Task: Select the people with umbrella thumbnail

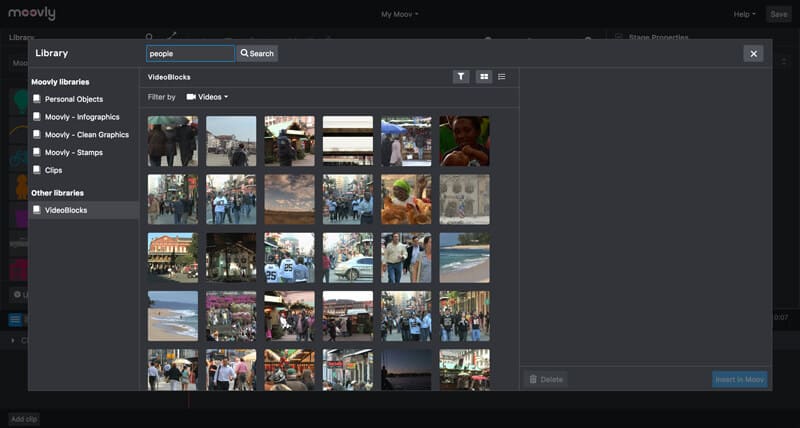Action: click(173, 141)
